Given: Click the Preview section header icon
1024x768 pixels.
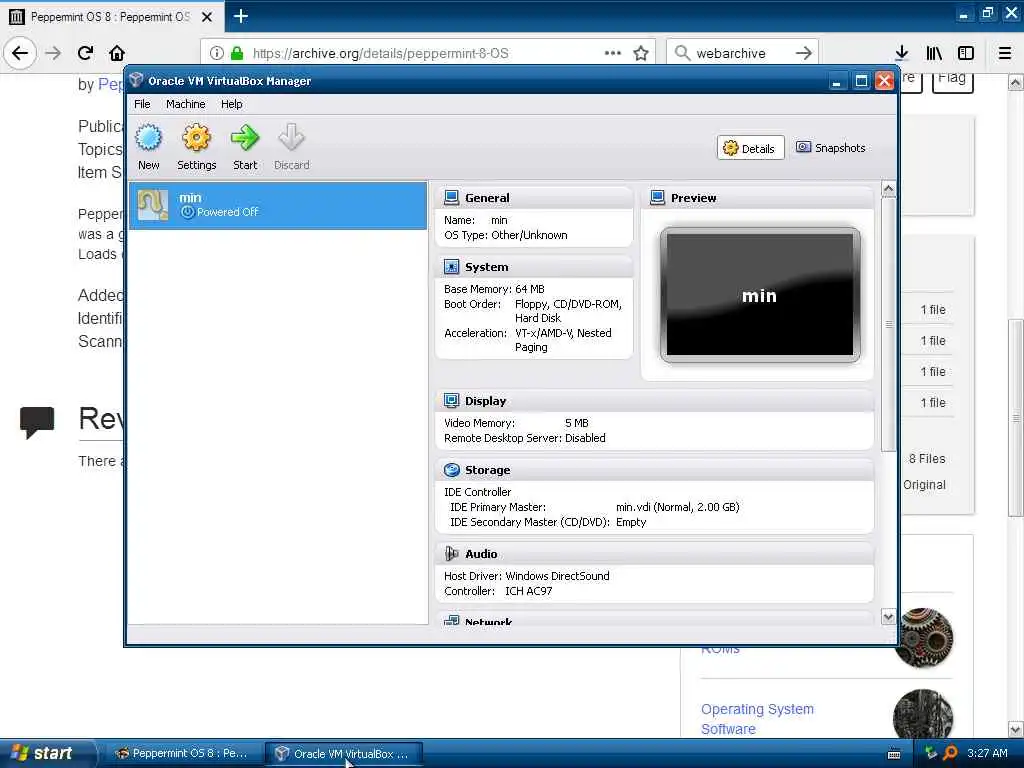Looking at the screenshot, I should point(658,198).
